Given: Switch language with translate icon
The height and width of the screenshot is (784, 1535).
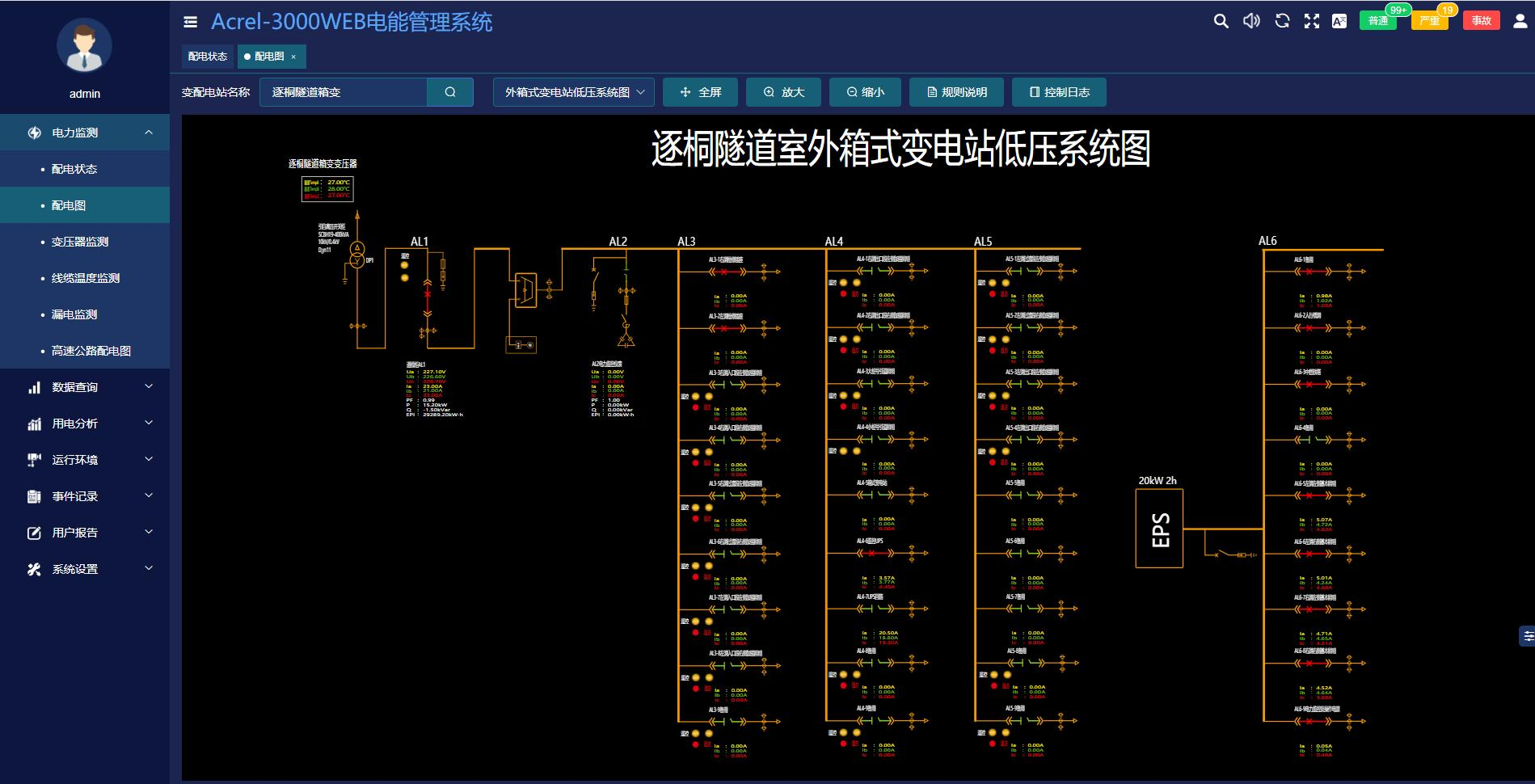Looking at the screenshot, I should 1339,21.
